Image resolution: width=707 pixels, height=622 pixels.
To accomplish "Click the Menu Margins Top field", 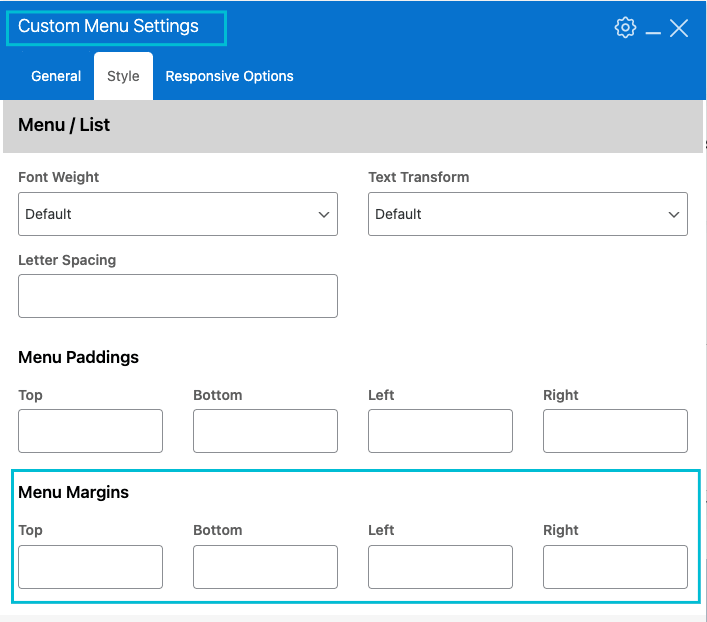I will pos(90,566).
